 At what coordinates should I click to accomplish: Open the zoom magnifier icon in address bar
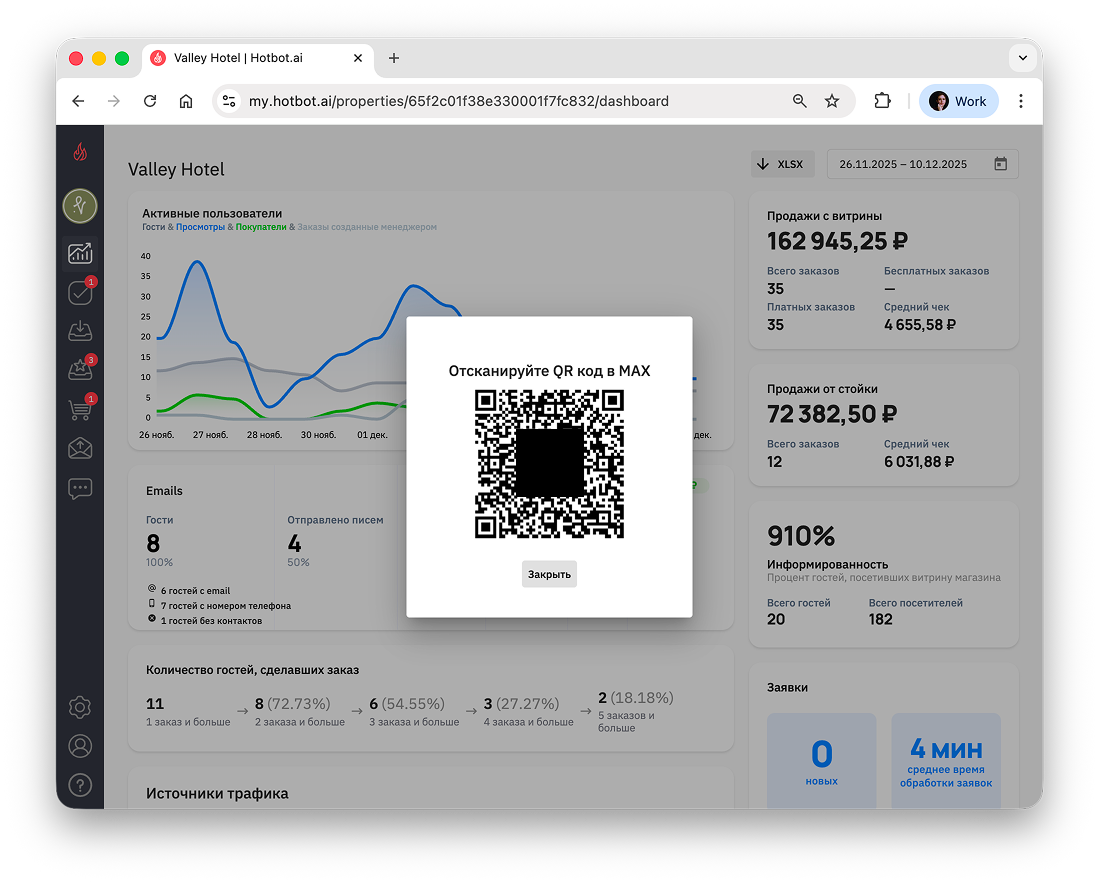click(800, 101)
